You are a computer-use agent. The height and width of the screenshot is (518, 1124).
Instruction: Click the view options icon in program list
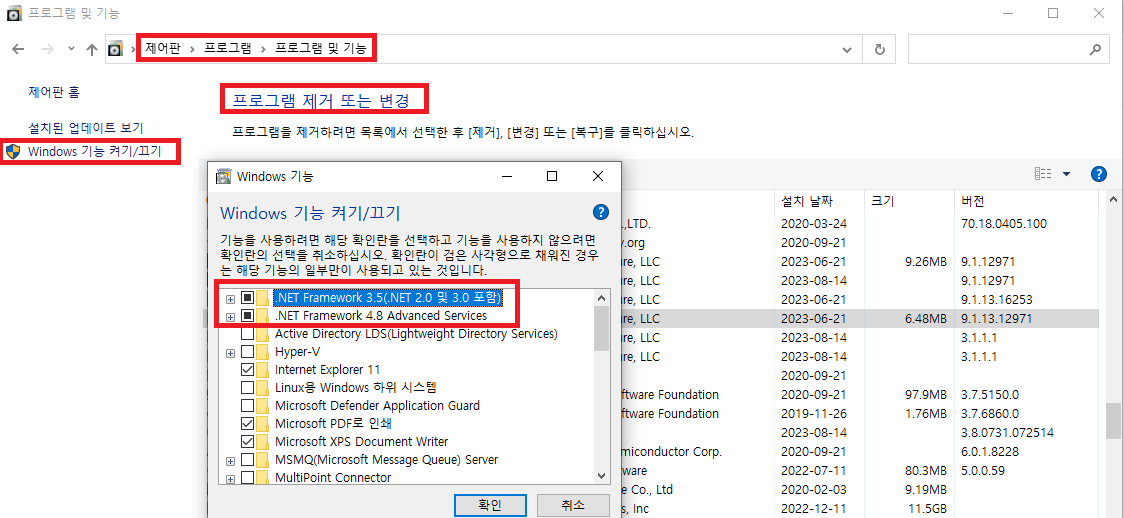[1043, 173]
